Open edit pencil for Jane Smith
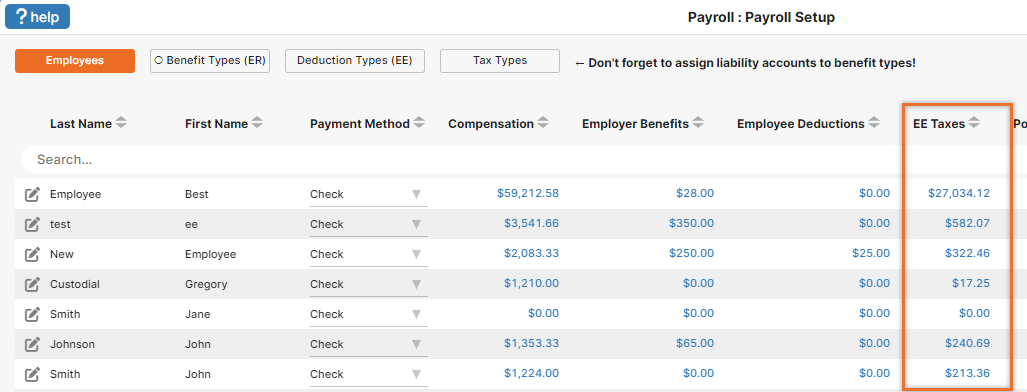 point(32,315)
